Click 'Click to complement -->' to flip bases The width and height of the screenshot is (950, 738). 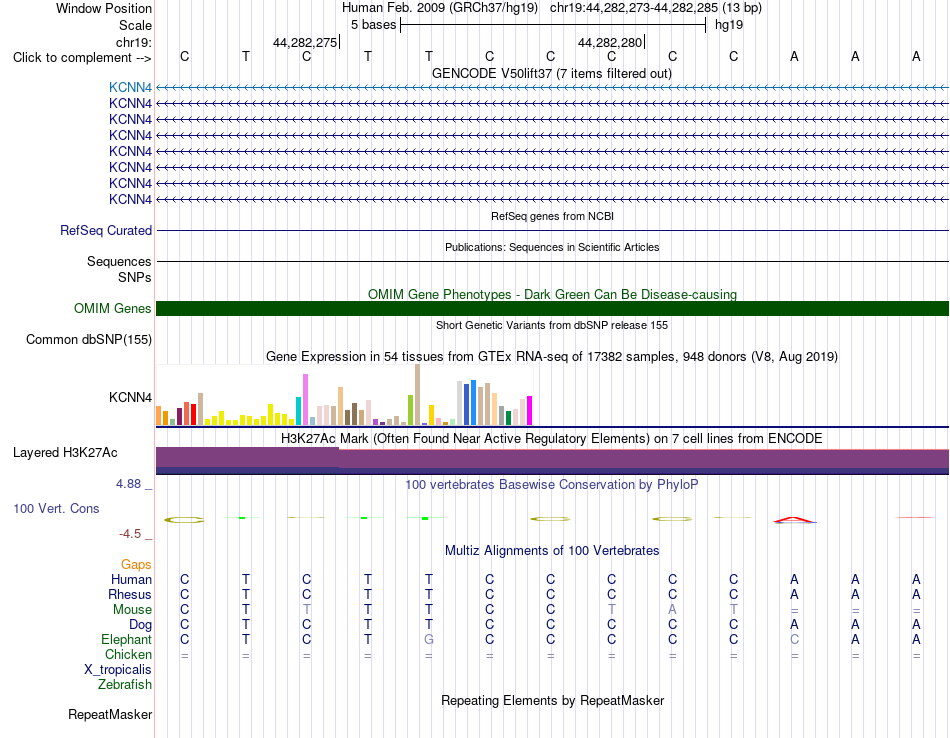[82, 58]
